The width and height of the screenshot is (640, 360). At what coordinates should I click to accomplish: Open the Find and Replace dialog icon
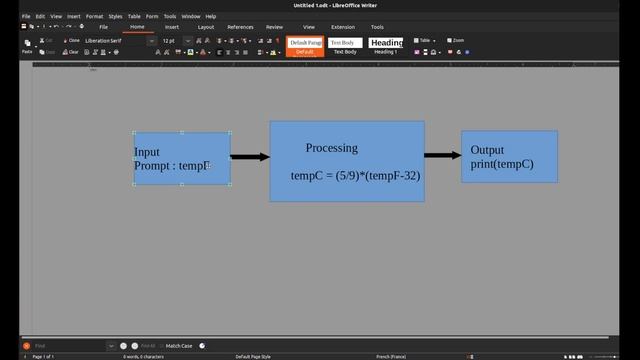(202, 346)
